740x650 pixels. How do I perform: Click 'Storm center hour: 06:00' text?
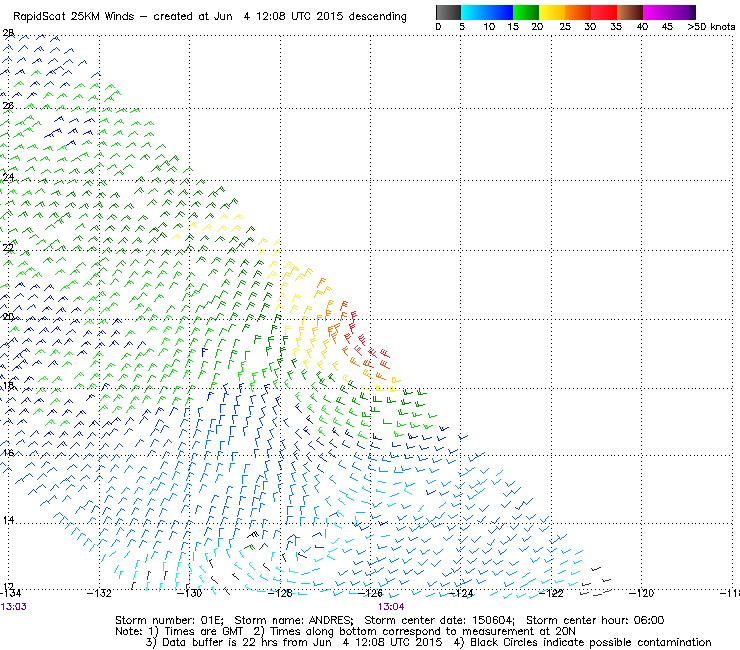595,620
